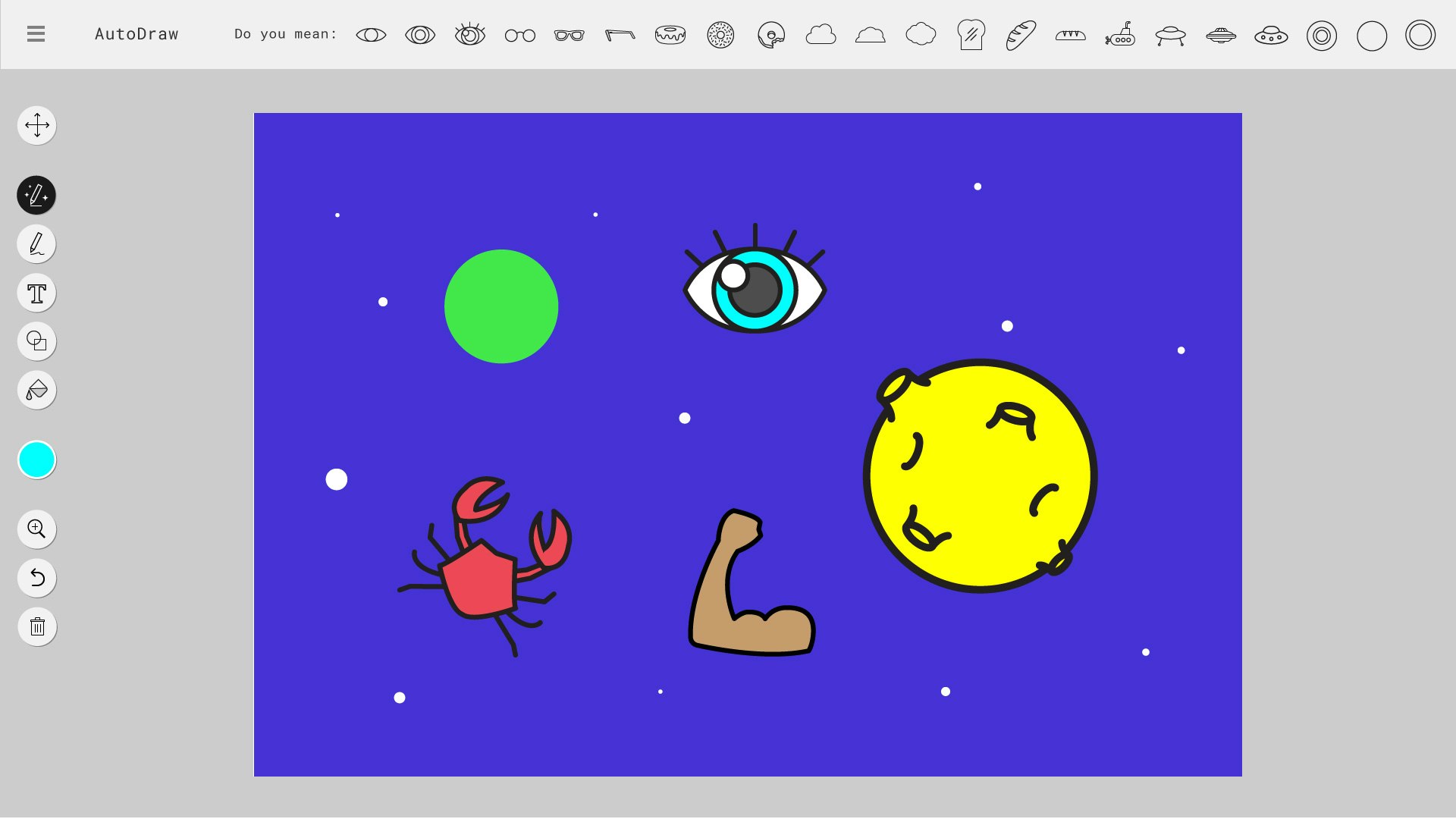Choose the flying saucer suggestion
This screenshot has width=1456, height=819.
coord(1170,34)
